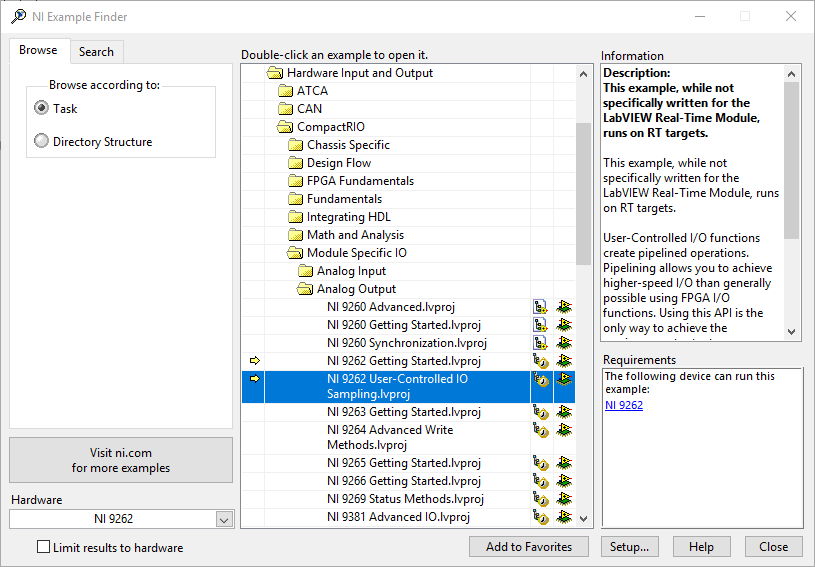Select NI 9264 Advanced Write Methods.lvproj example name
The width and height of the screenshot is (815, 567).
[x=390, y=438]
